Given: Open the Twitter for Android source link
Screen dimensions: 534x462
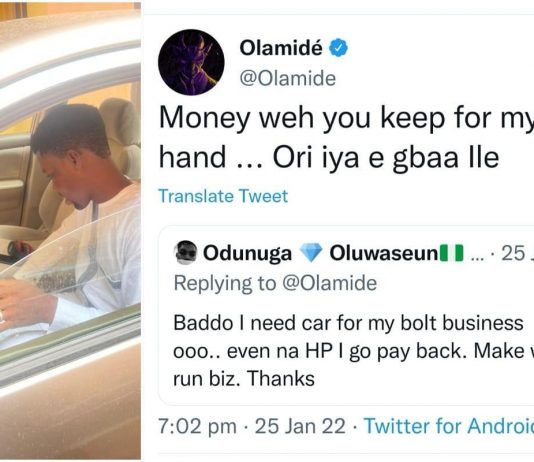Looking at the screenshot, I should pos(449,426).
